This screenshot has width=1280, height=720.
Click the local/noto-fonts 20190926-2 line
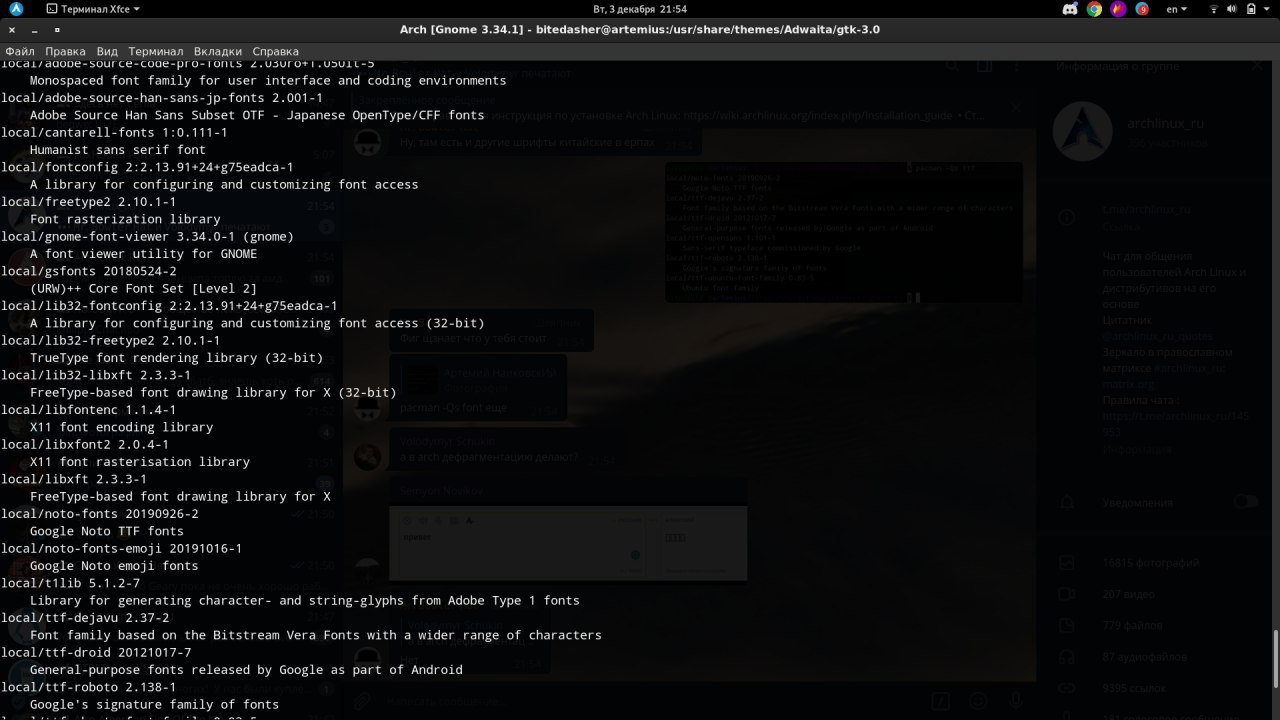[99, 514]
